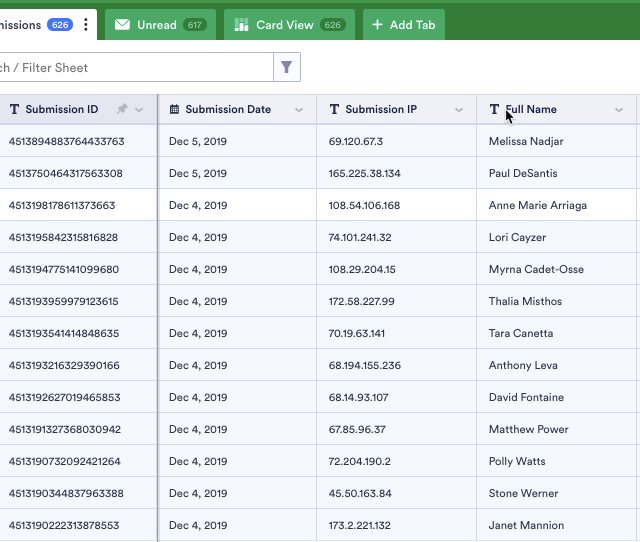Click submission ID 4513894883764433763
This screenshot has width=640, height=542.
(67, 141)
